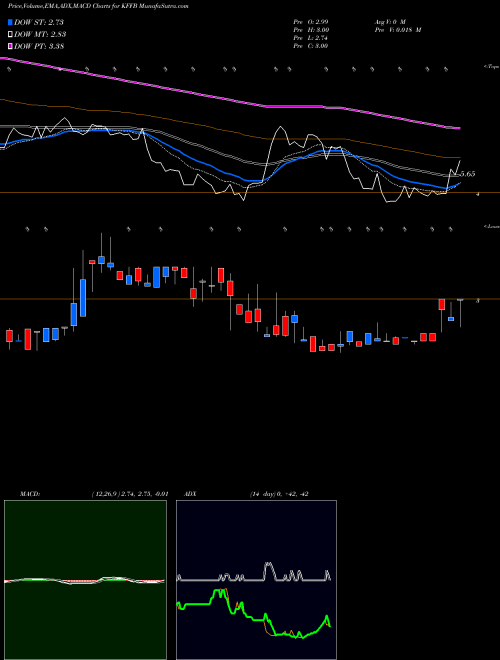Click the last candlestick on the price chart

(460, 313)
